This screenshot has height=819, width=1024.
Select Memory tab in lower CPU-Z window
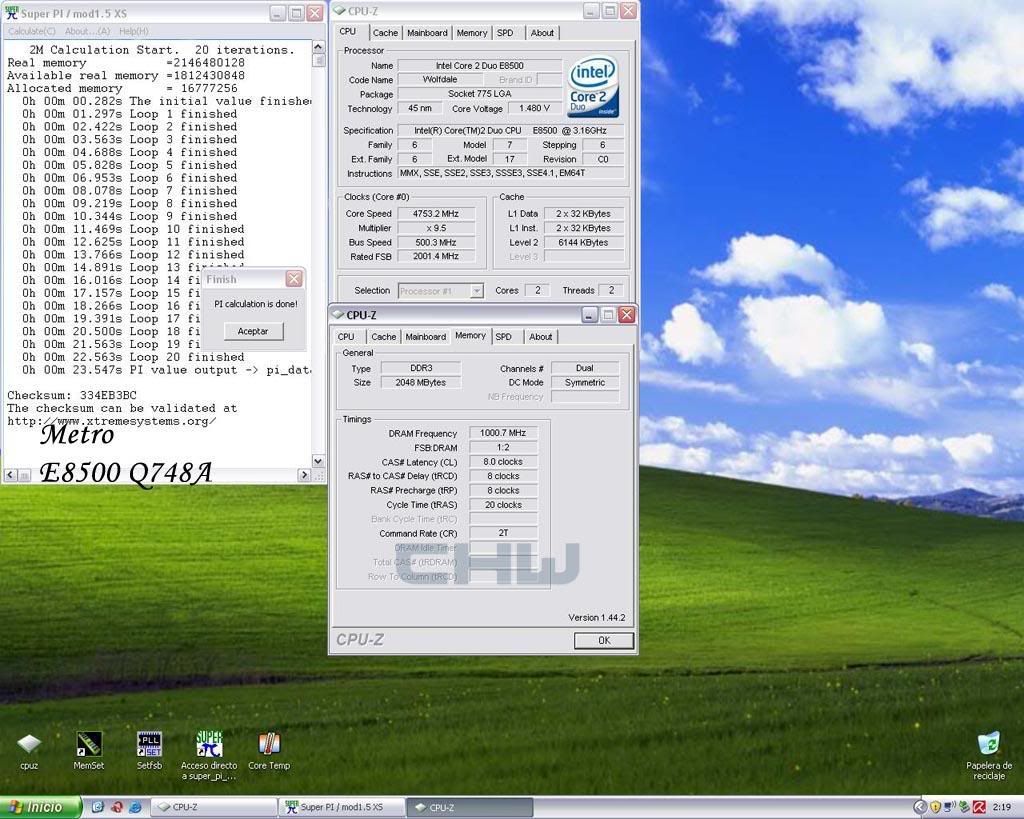[470, 336]
